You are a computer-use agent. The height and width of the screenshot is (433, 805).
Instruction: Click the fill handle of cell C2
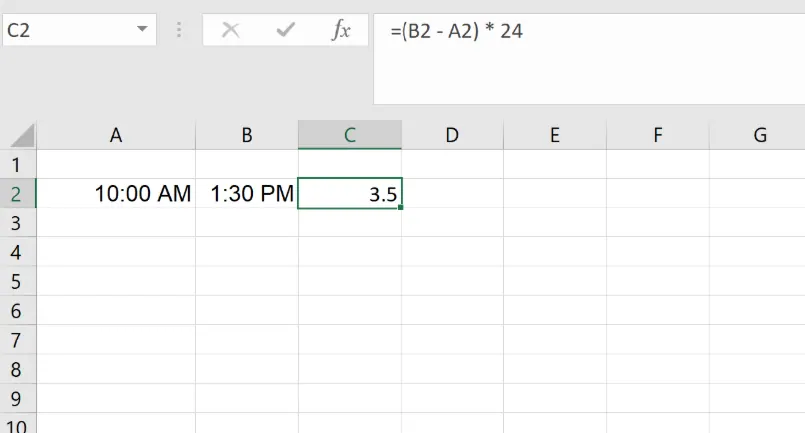[x=401, y=208]
